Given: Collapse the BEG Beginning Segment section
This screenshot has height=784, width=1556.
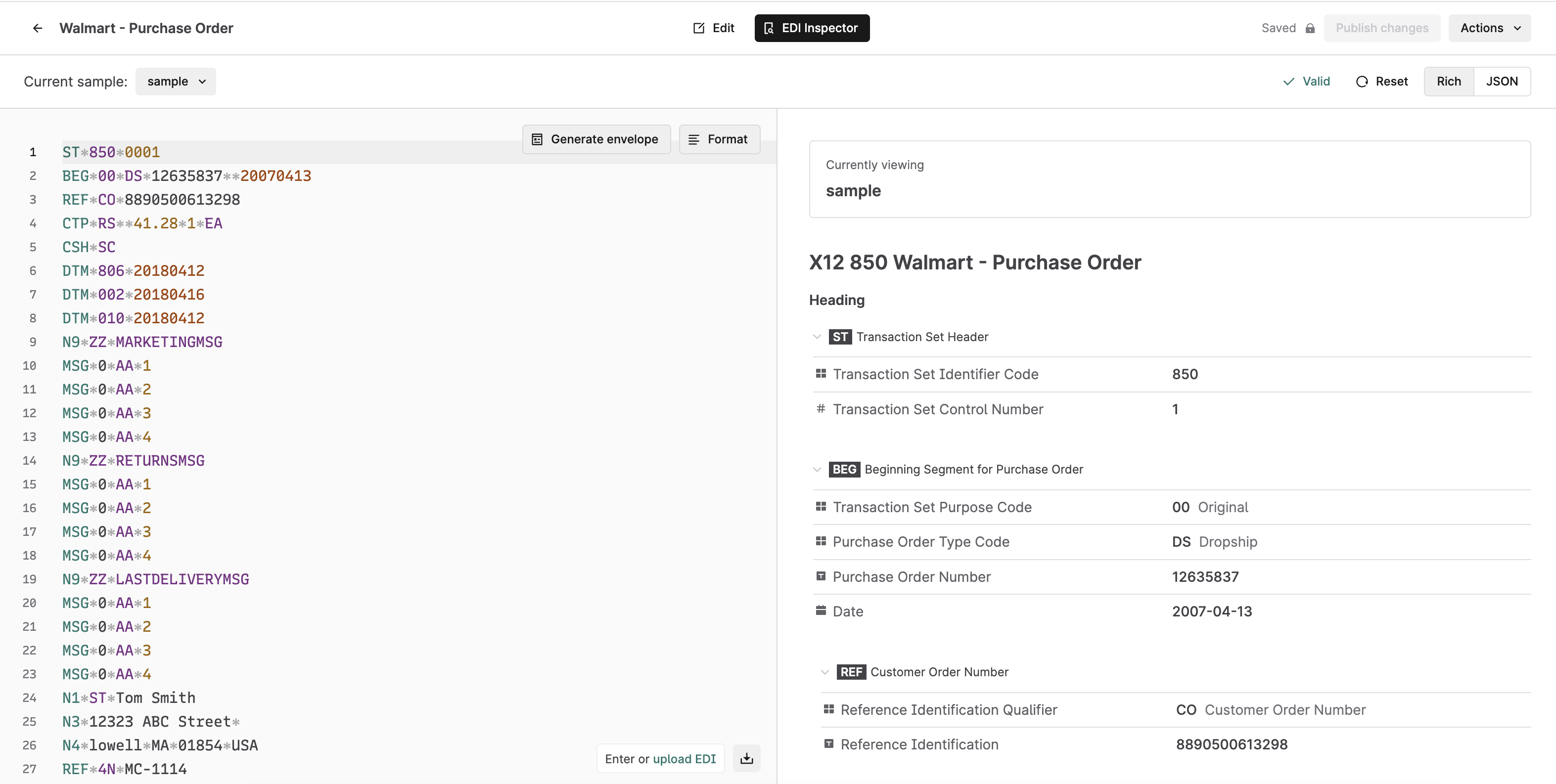Looking at the screenshot, I should point(817,470).
